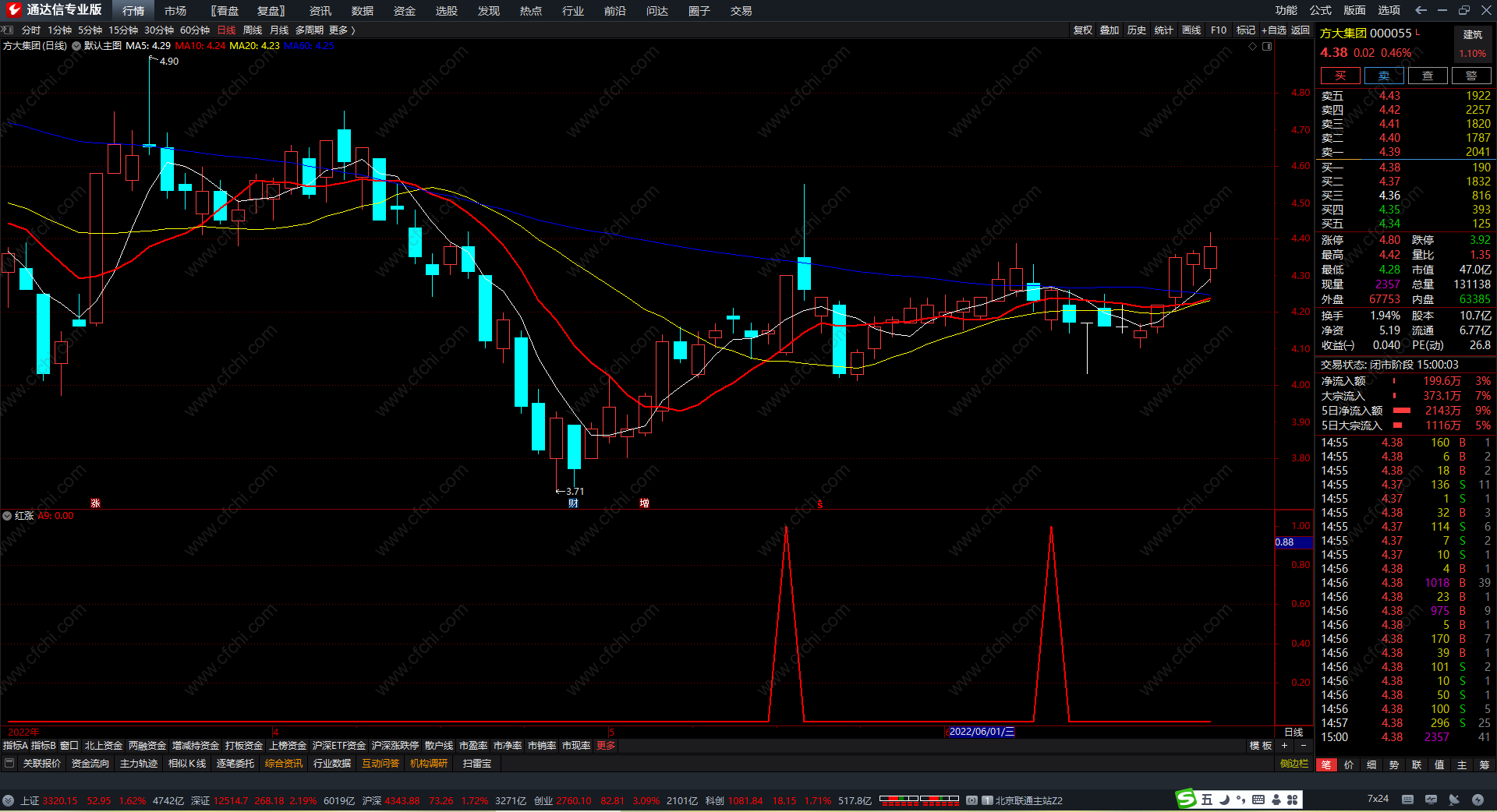1497x812 pixels.
Task: Click the minus icon next to 模板
Action: 1303,746
